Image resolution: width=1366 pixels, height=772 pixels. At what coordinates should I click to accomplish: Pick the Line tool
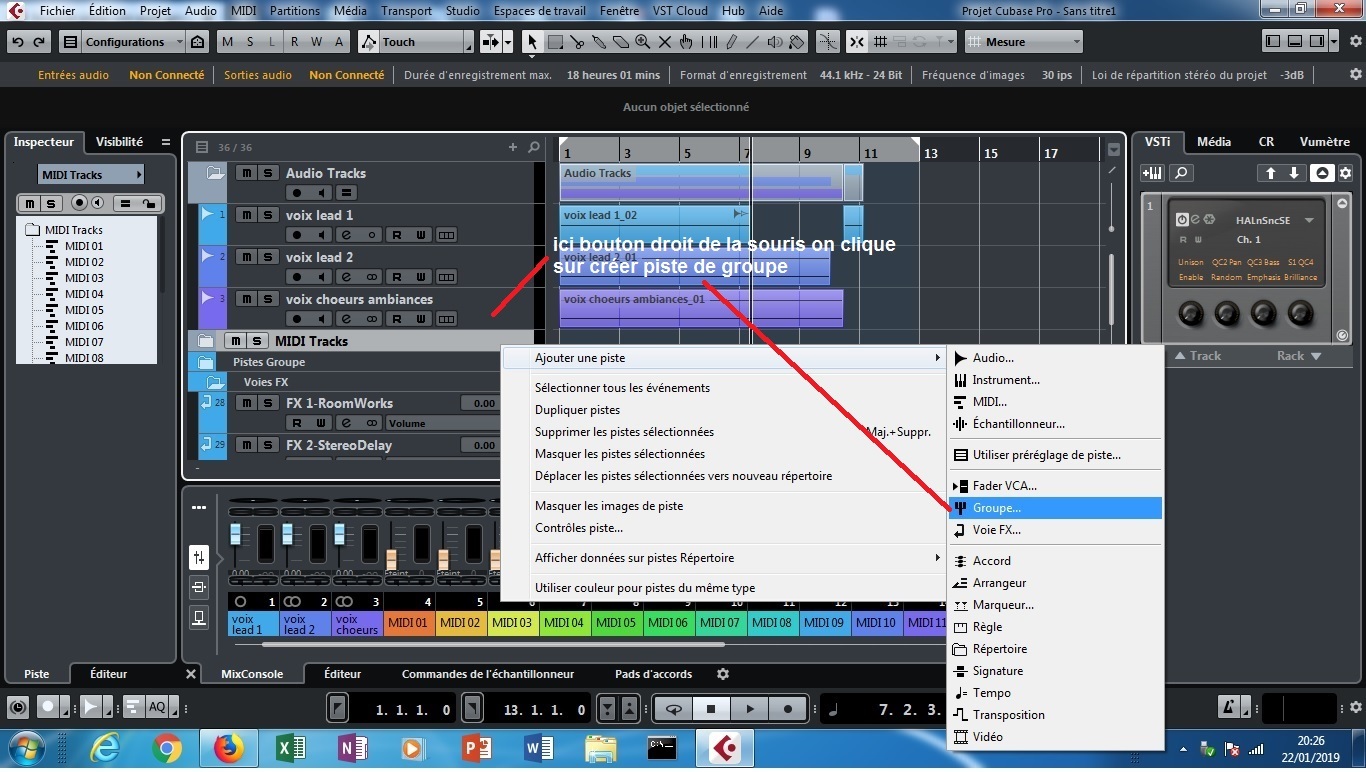pos(753,42)
